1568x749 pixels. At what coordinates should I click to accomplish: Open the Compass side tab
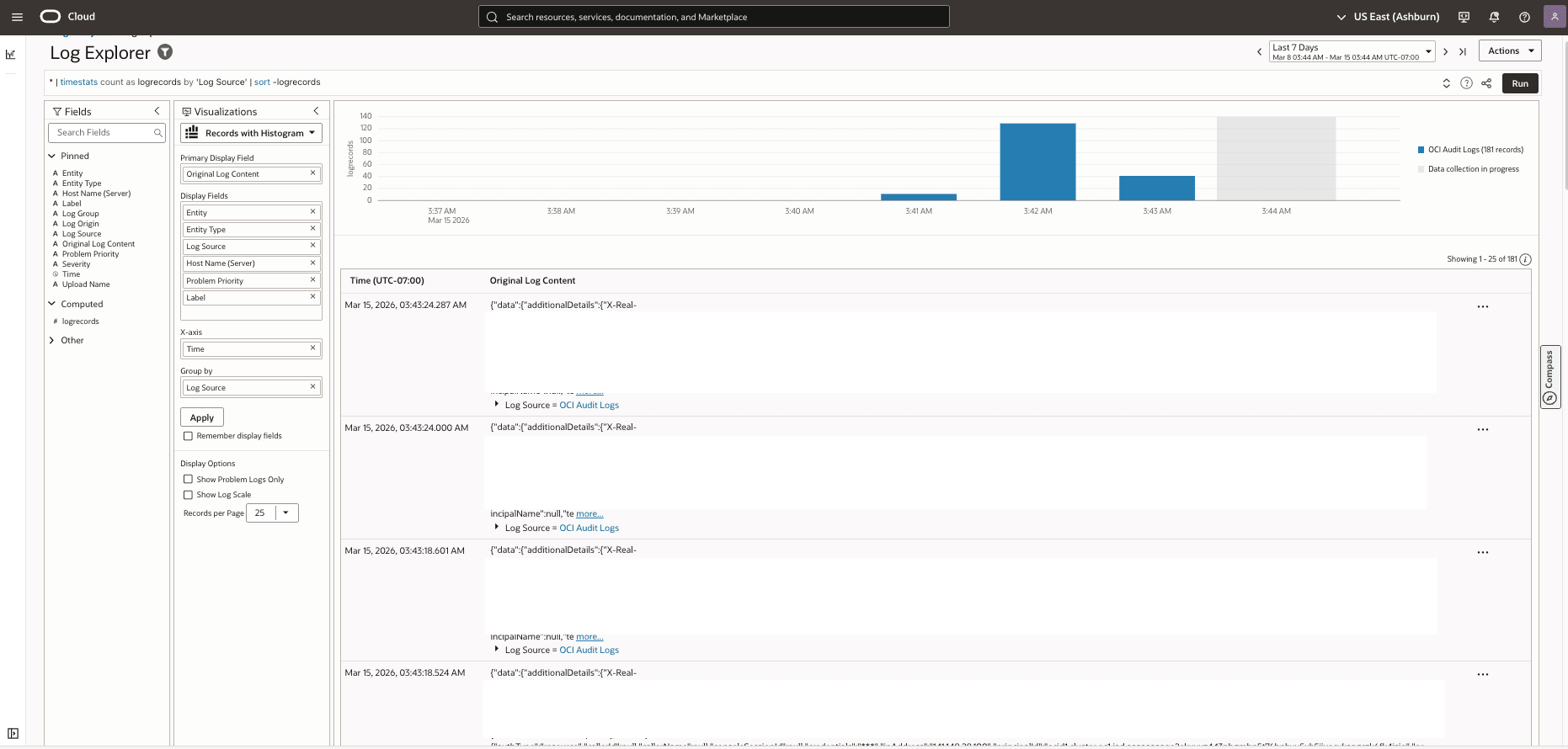1549,377
